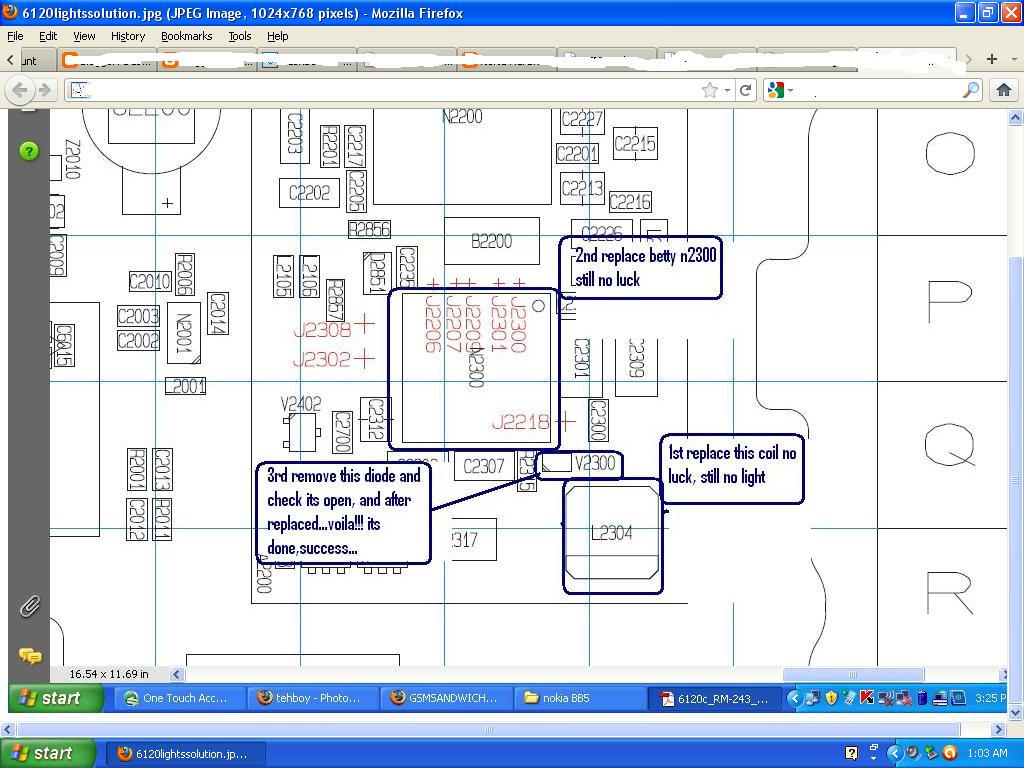Click the paperclip icon on the left sidebar
The image size is (1024, 768).
tap(29, 606)
